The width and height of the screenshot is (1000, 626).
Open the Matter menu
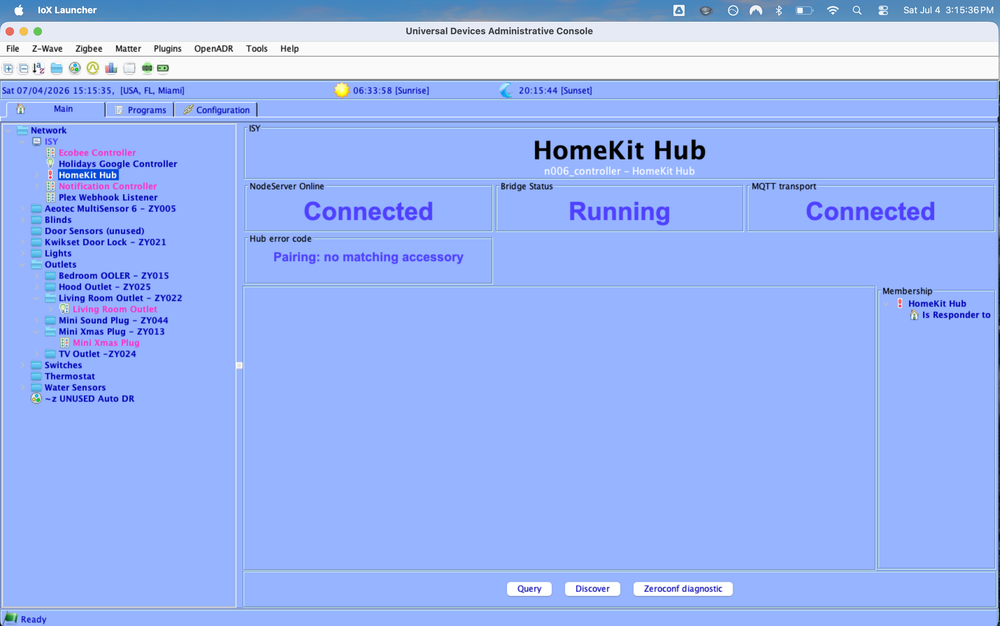click(x=128, y=48)
